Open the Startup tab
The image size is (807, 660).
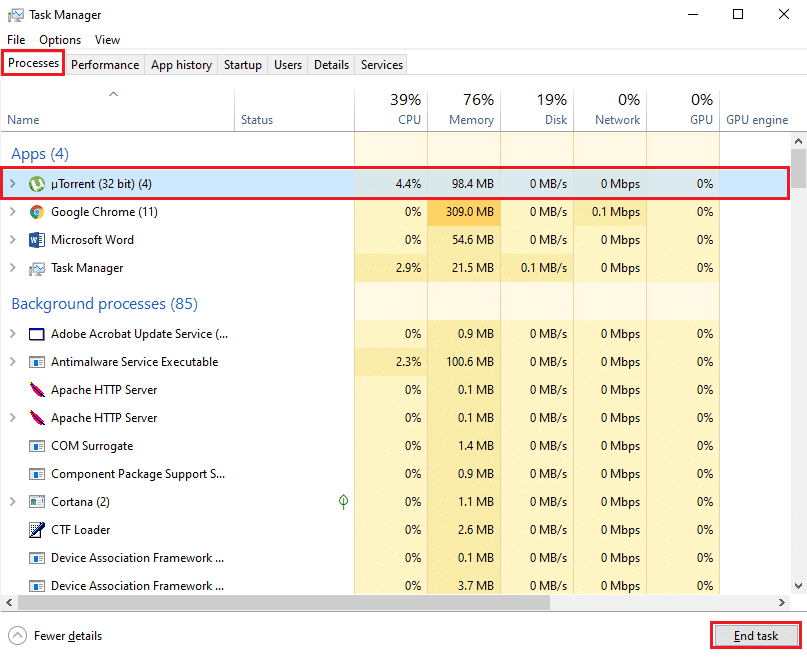[x=242, y=65]
